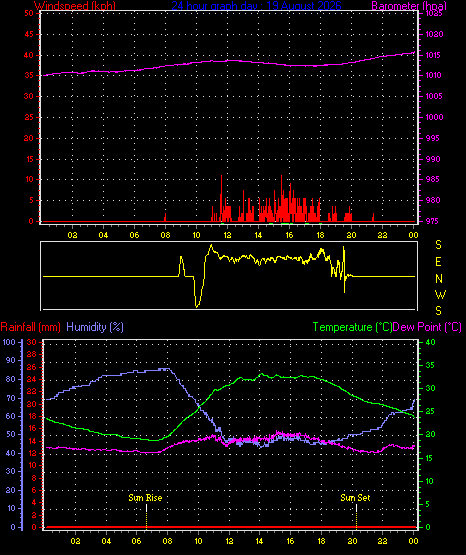Click the "16" hour label under the temperature graph
The height and width of the screenshot is (555, 466).
pos(290,541)
